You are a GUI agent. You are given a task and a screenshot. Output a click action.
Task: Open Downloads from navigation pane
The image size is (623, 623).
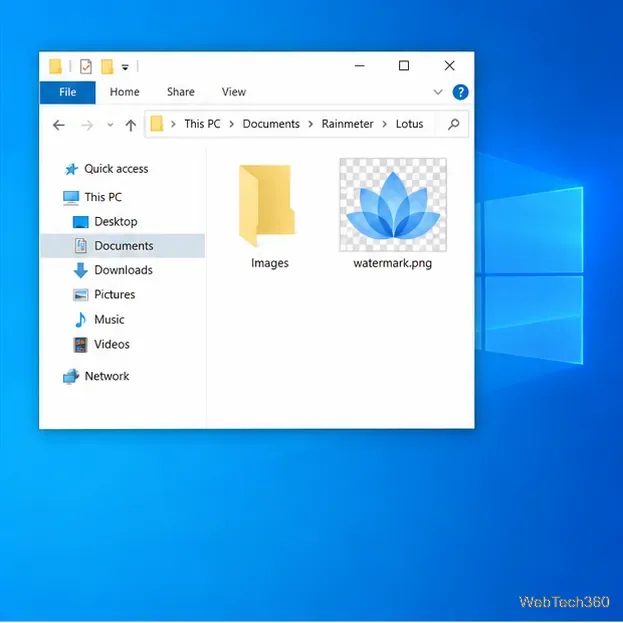coord(123,270)
